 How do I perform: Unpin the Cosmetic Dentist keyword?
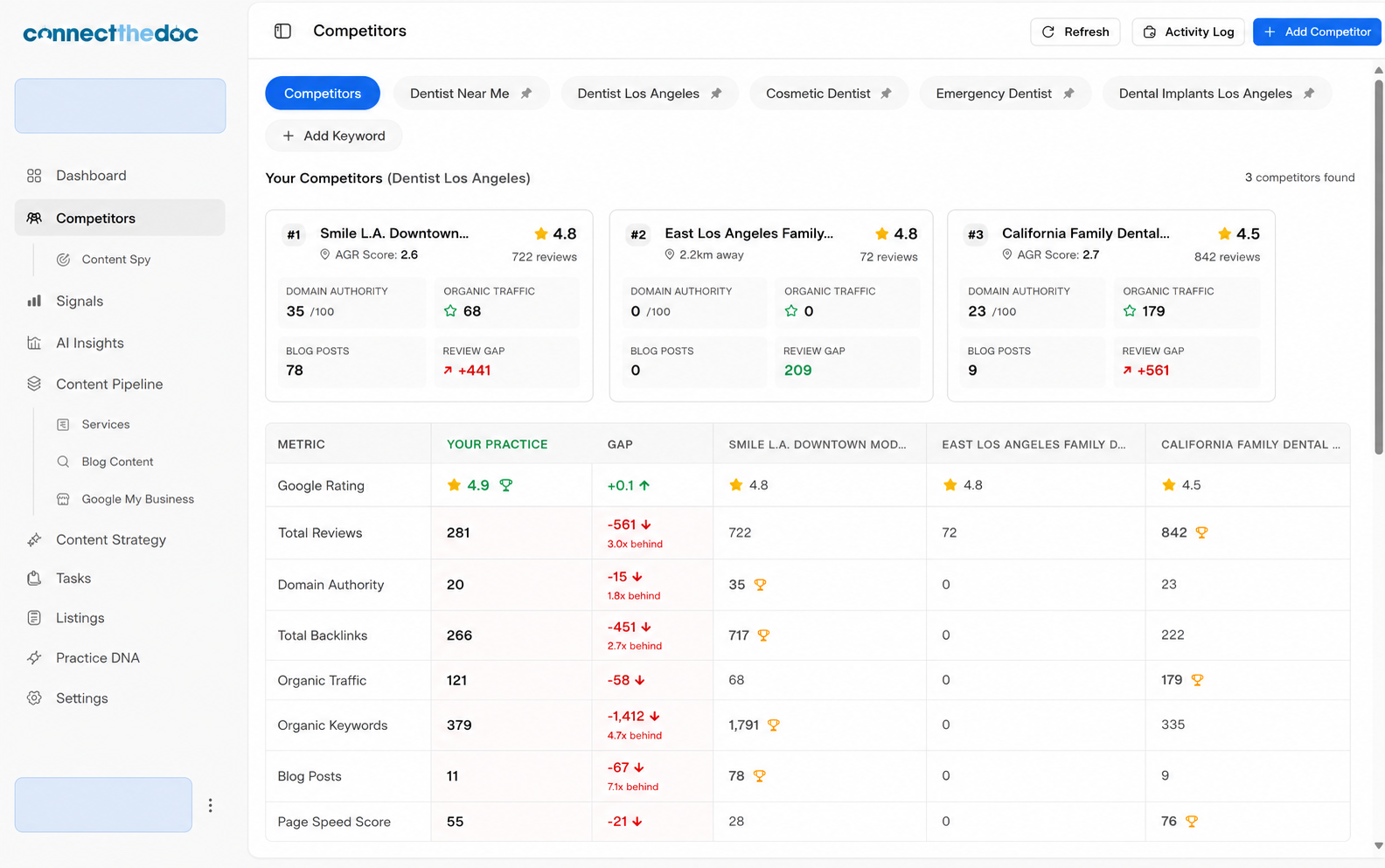click(x=886, y=94)
